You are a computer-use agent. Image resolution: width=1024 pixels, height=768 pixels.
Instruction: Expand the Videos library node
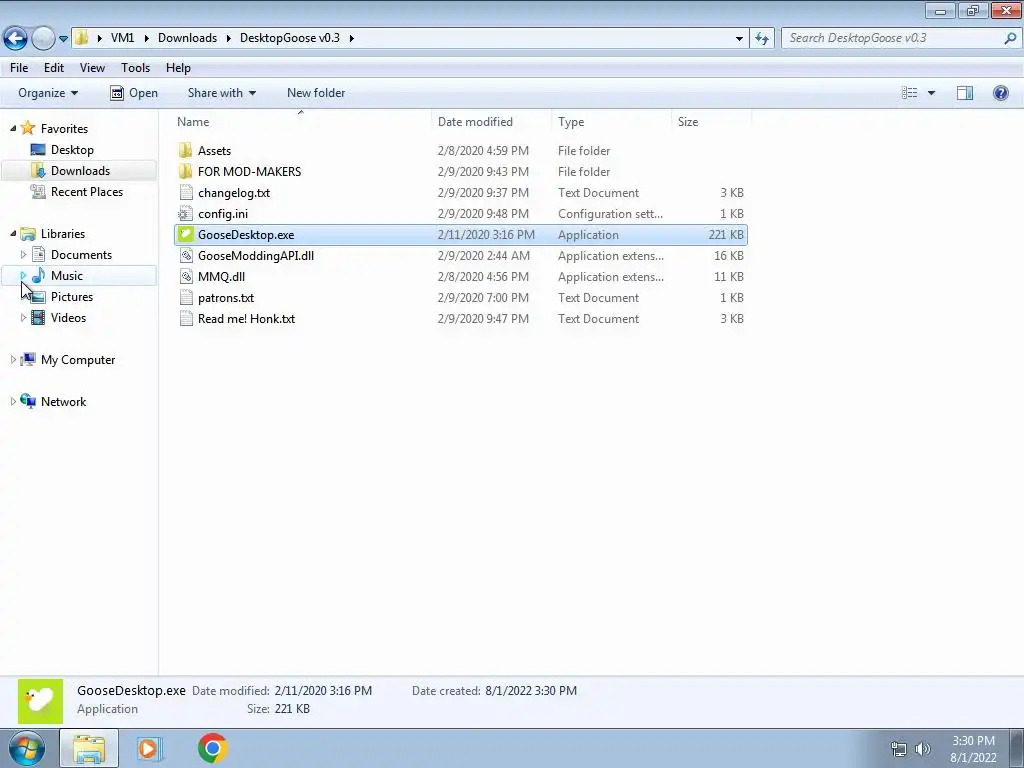pyautogui.click(x=24, y=318)
